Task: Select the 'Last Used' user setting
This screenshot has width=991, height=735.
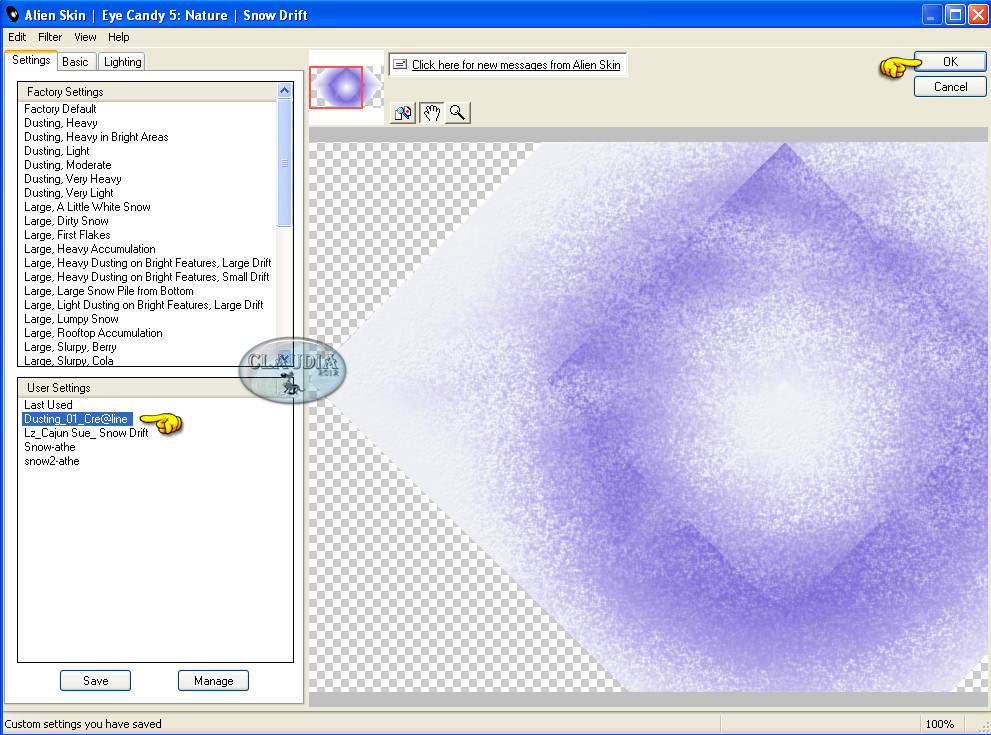Action: pos(48,404)
